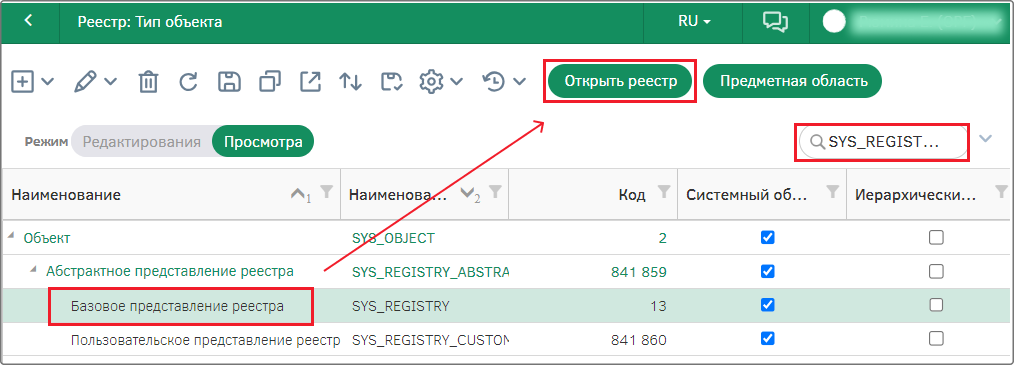Switch mode to Редактирования
This screenshot has height=365, width=1014.
[x=142, y=142]
